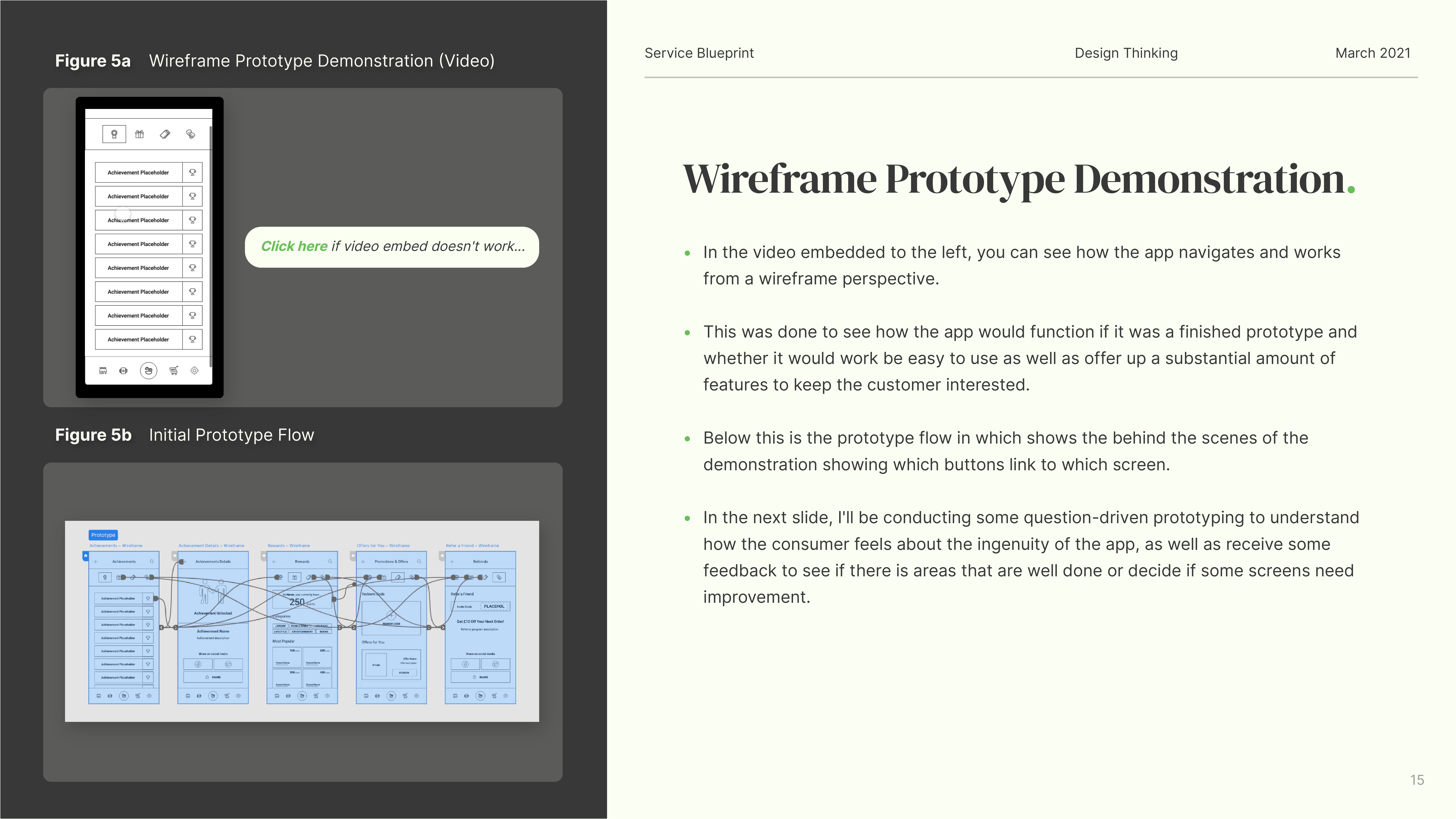1456x819 pixels.
Task: Click the third Achievement Placeholder row
Action: pos(139,220)
